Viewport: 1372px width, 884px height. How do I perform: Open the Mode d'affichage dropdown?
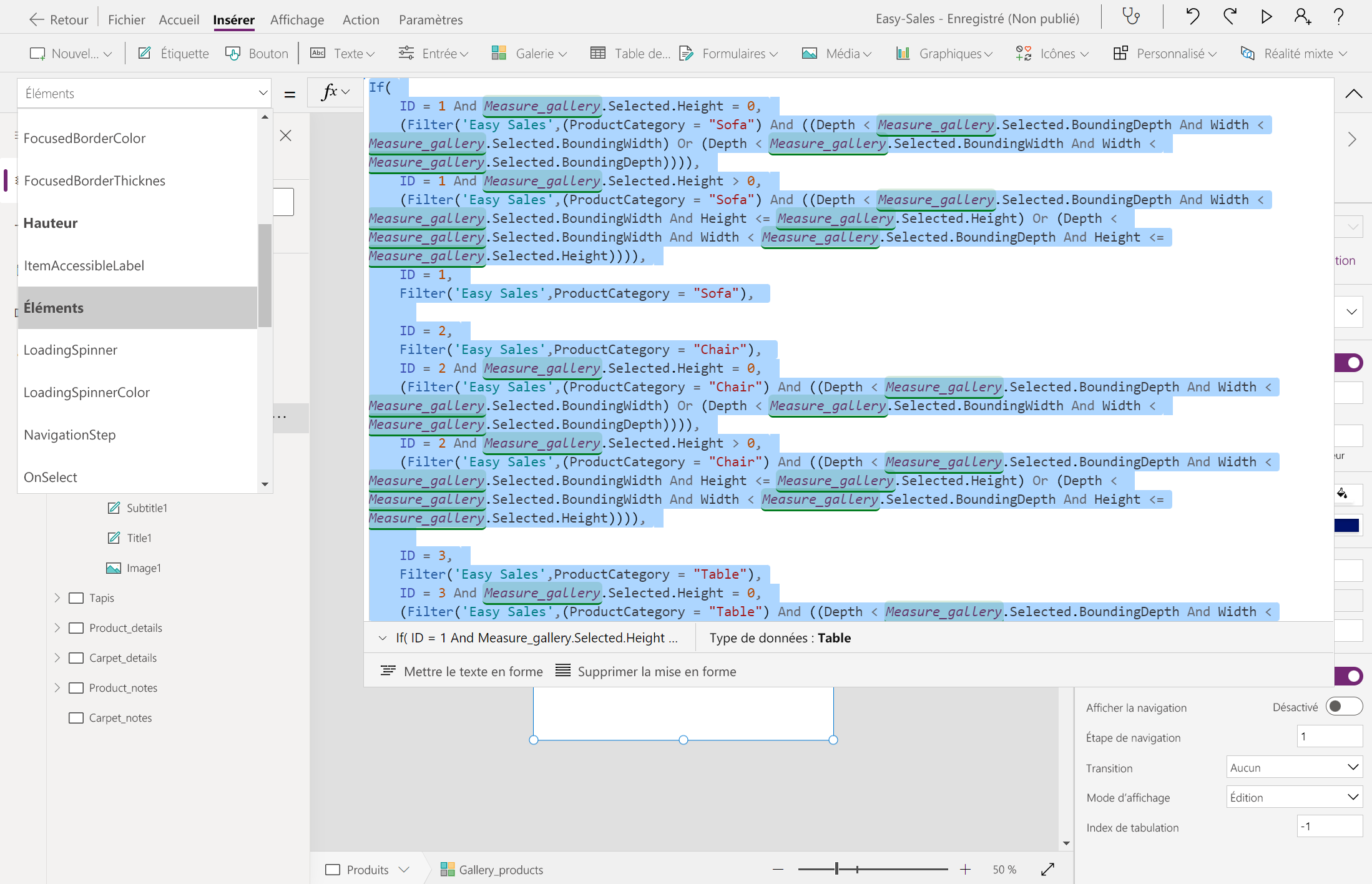coord(1294,797)
